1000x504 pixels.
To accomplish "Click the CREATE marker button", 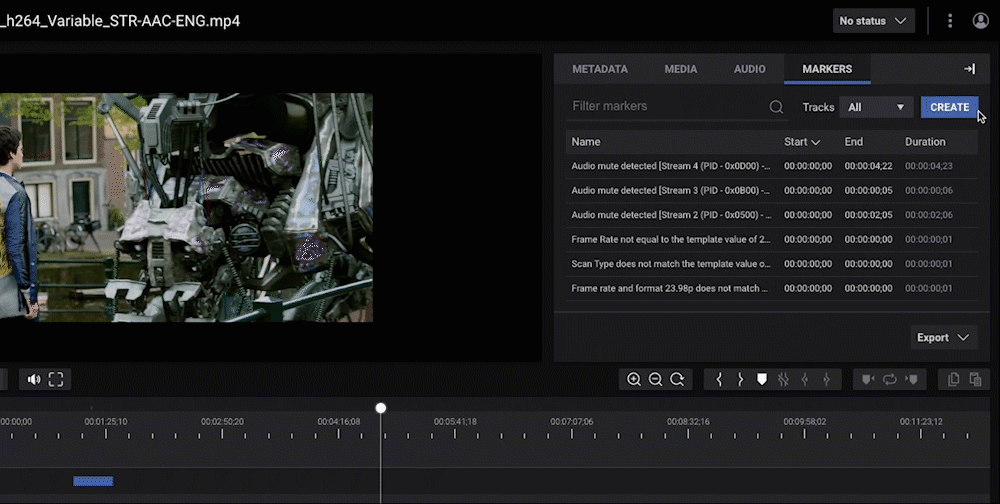I will pos(949,107).
